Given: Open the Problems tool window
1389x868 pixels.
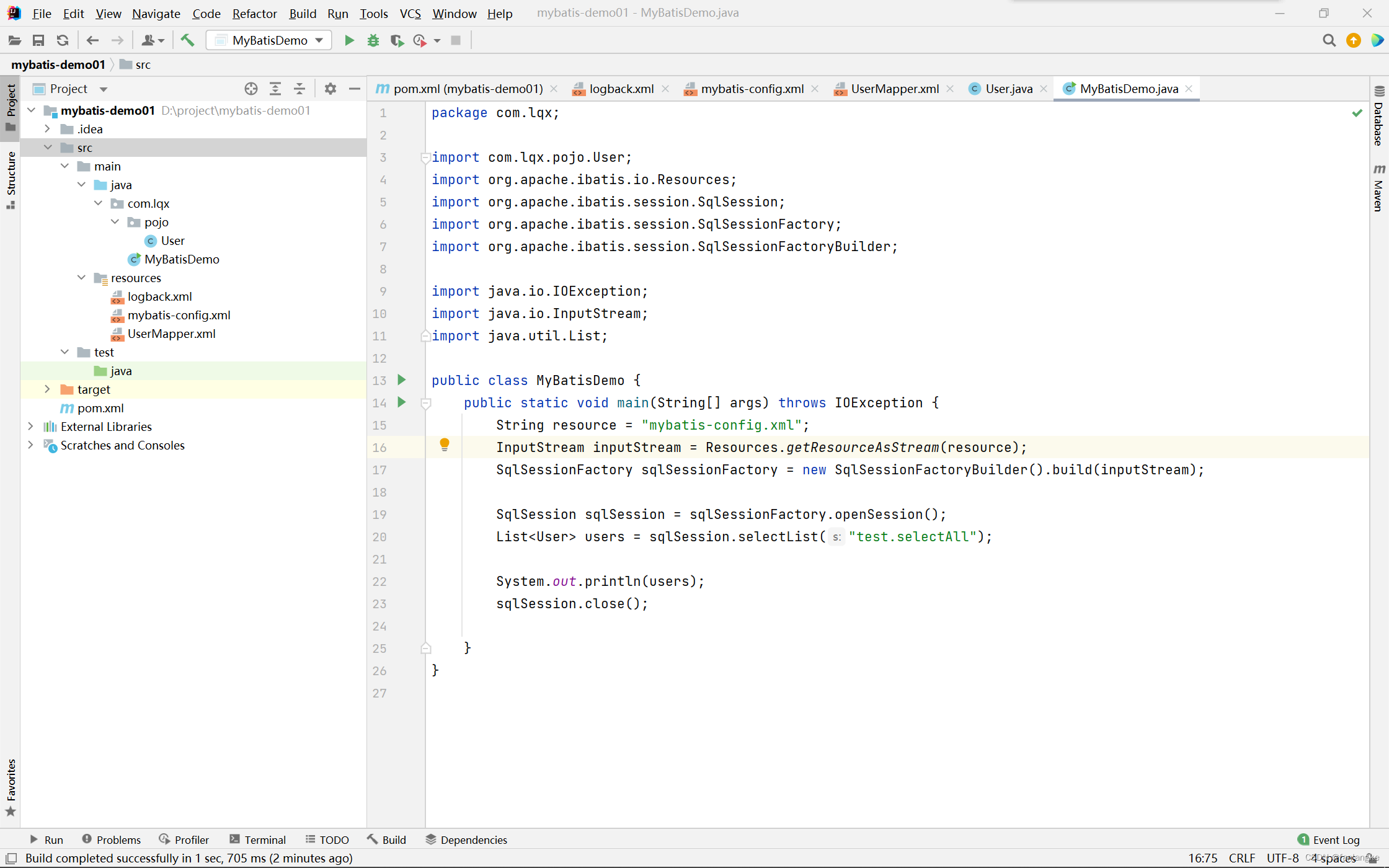Looking at the screenshot, I should [x=112, y=839].
